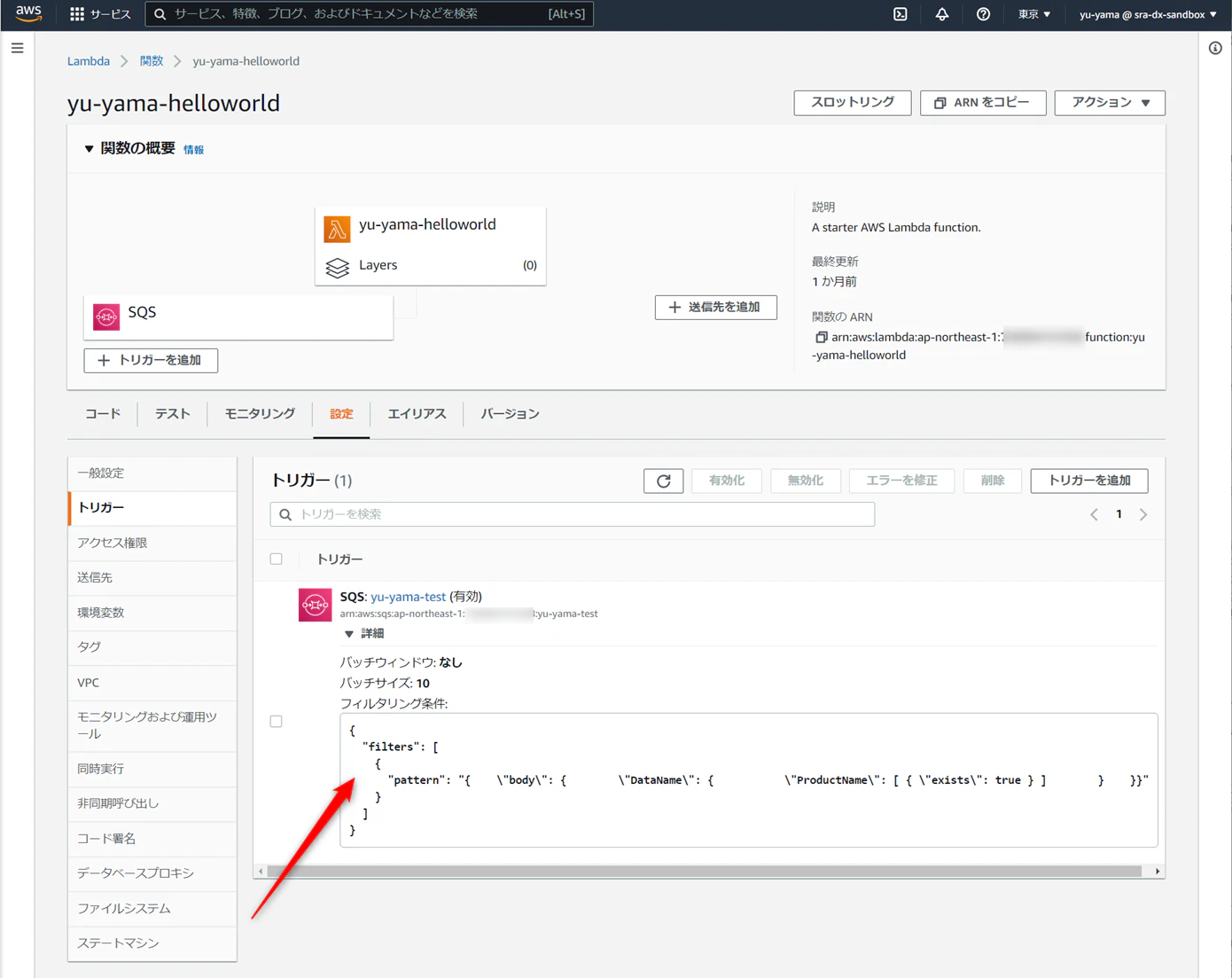Screen dimensions: 1232x978
Task: Open the help question mark icon
Action: (x=983, y=14)
